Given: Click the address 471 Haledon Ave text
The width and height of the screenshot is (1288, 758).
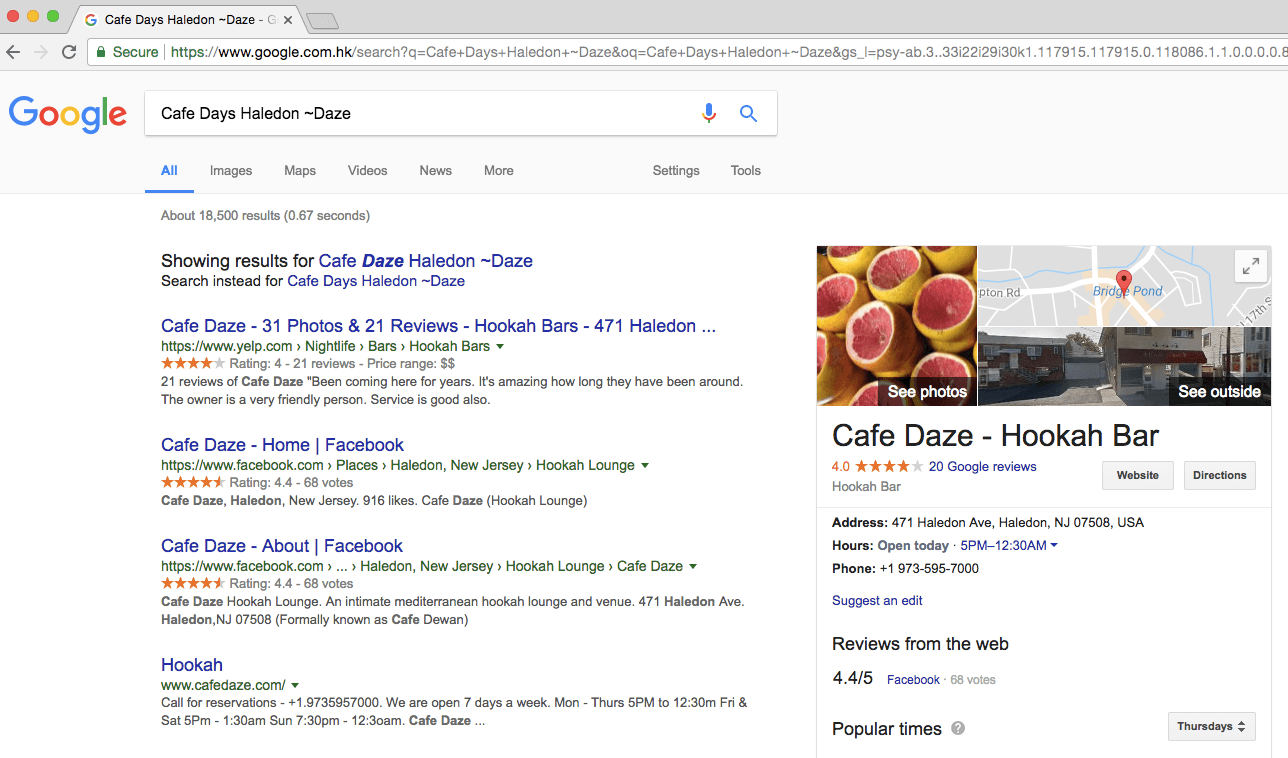Looking at the screenshot, I should (1017, 523).
